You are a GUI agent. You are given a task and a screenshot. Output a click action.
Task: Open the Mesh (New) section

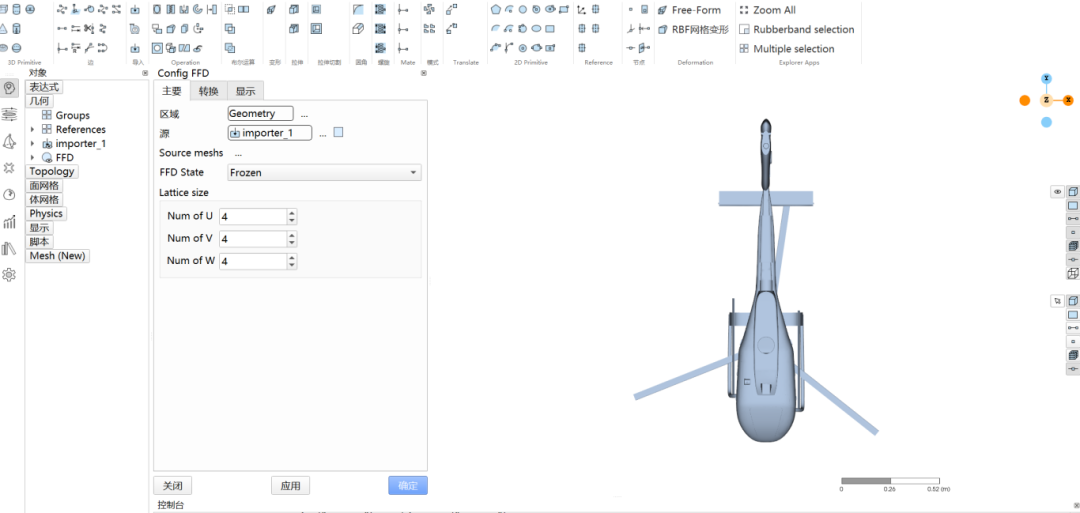click(59, 255)
